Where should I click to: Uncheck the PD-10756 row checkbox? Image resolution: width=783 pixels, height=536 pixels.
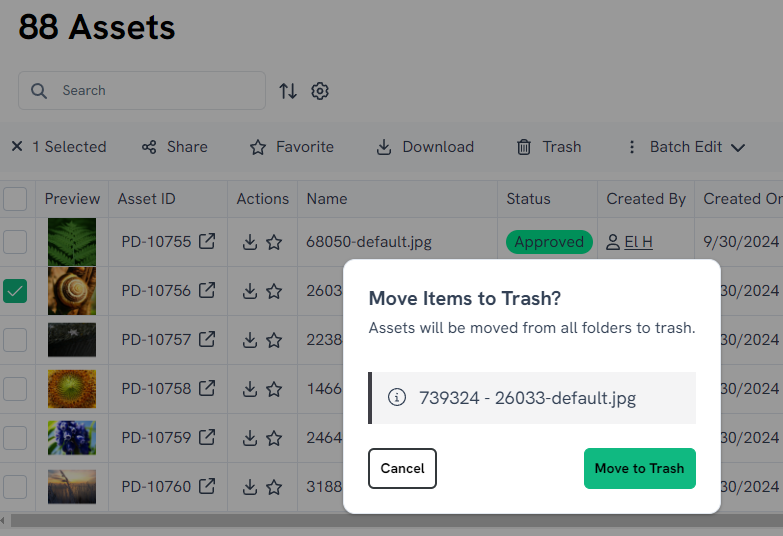click(x=15, y=291)
